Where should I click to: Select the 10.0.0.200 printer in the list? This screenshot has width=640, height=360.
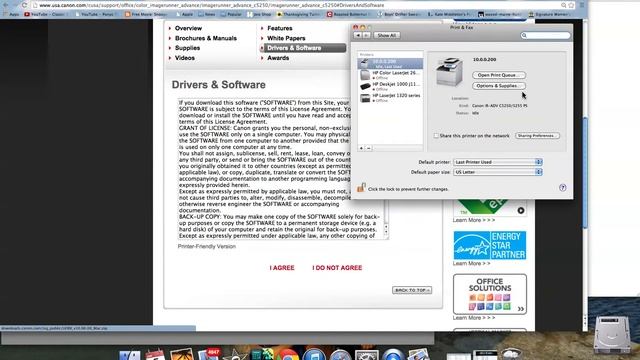(x=390, y=63)
